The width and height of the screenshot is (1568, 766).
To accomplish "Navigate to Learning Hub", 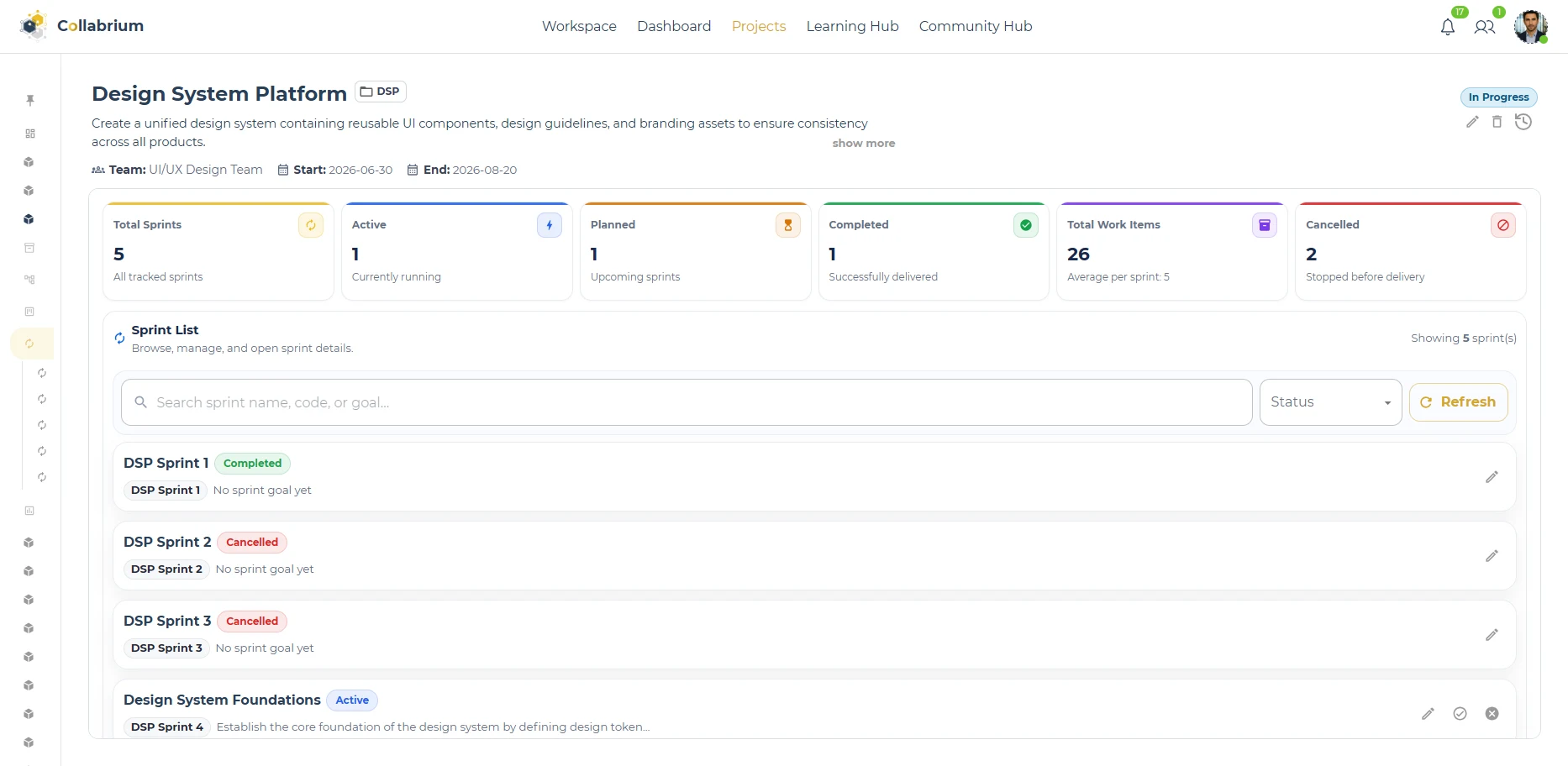I will [852, 26].
